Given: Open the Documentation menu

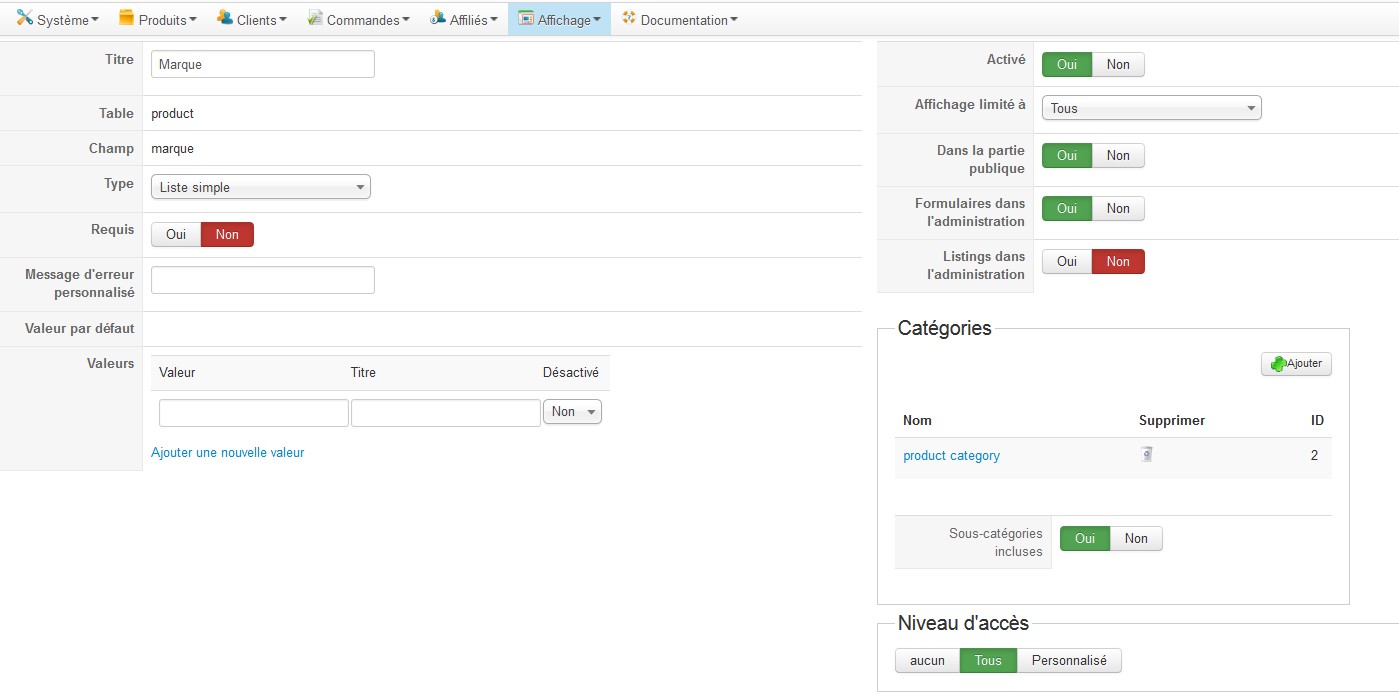Looking at the screenshot, I should (x=684, y=20).
